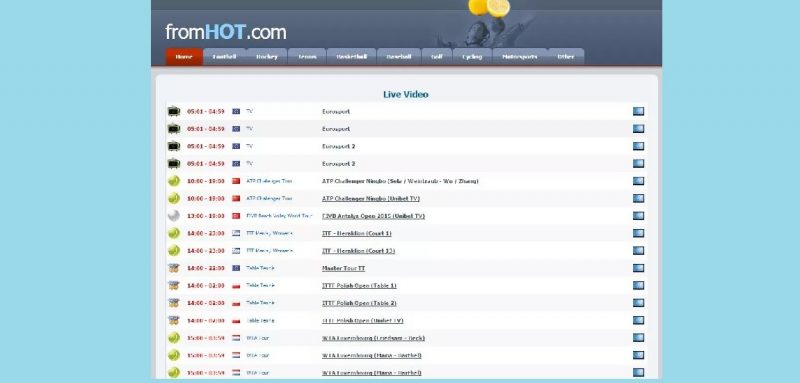This screenshot has width=800, height=383.
Task: Click watch screen icon for Polish Open Table 2
Action: click(x=638, y=303)
